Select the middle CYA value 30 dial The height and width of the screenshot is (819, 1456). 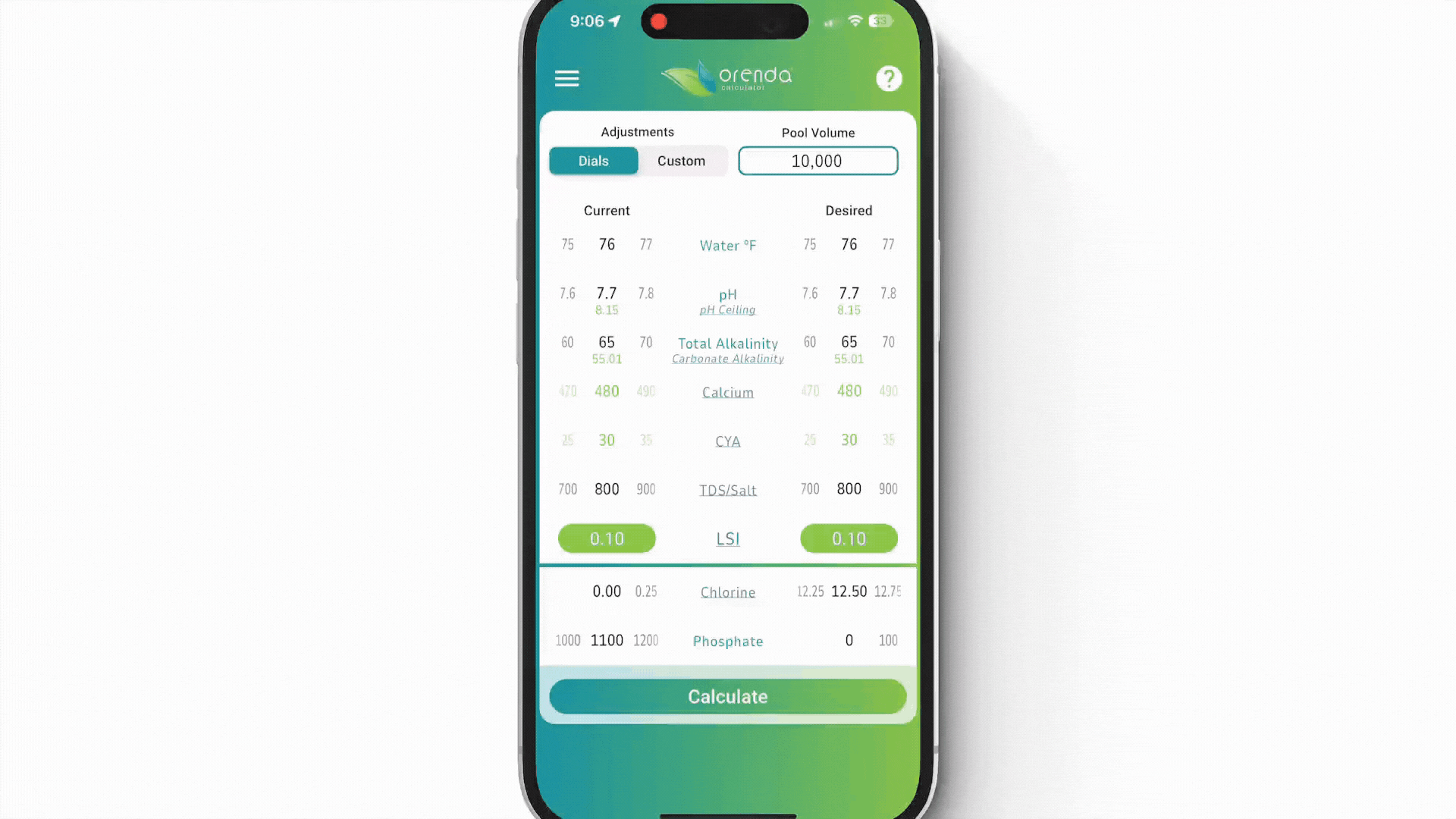click(607, 440)
